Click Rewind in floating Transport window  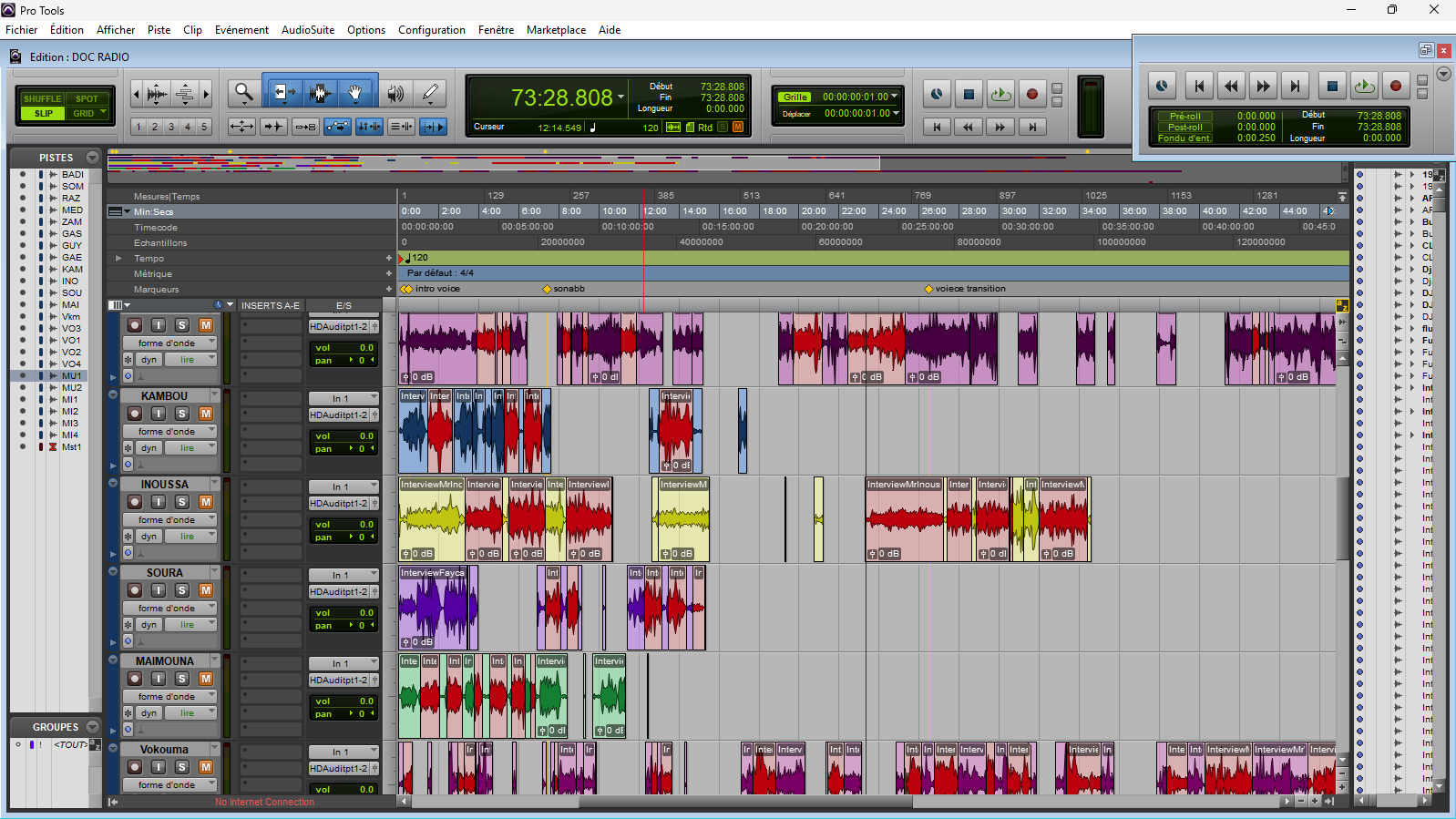[x=1231, y=87]
